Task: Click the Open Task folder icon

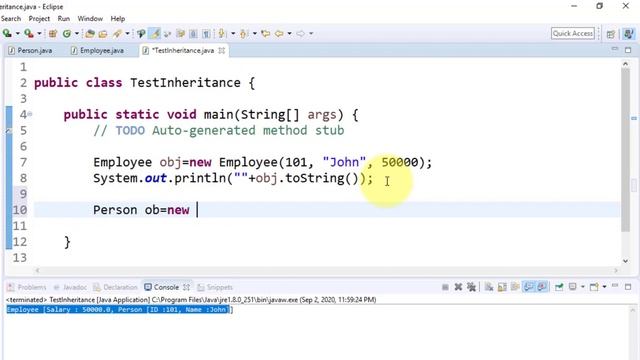Action: pos(103,33)
